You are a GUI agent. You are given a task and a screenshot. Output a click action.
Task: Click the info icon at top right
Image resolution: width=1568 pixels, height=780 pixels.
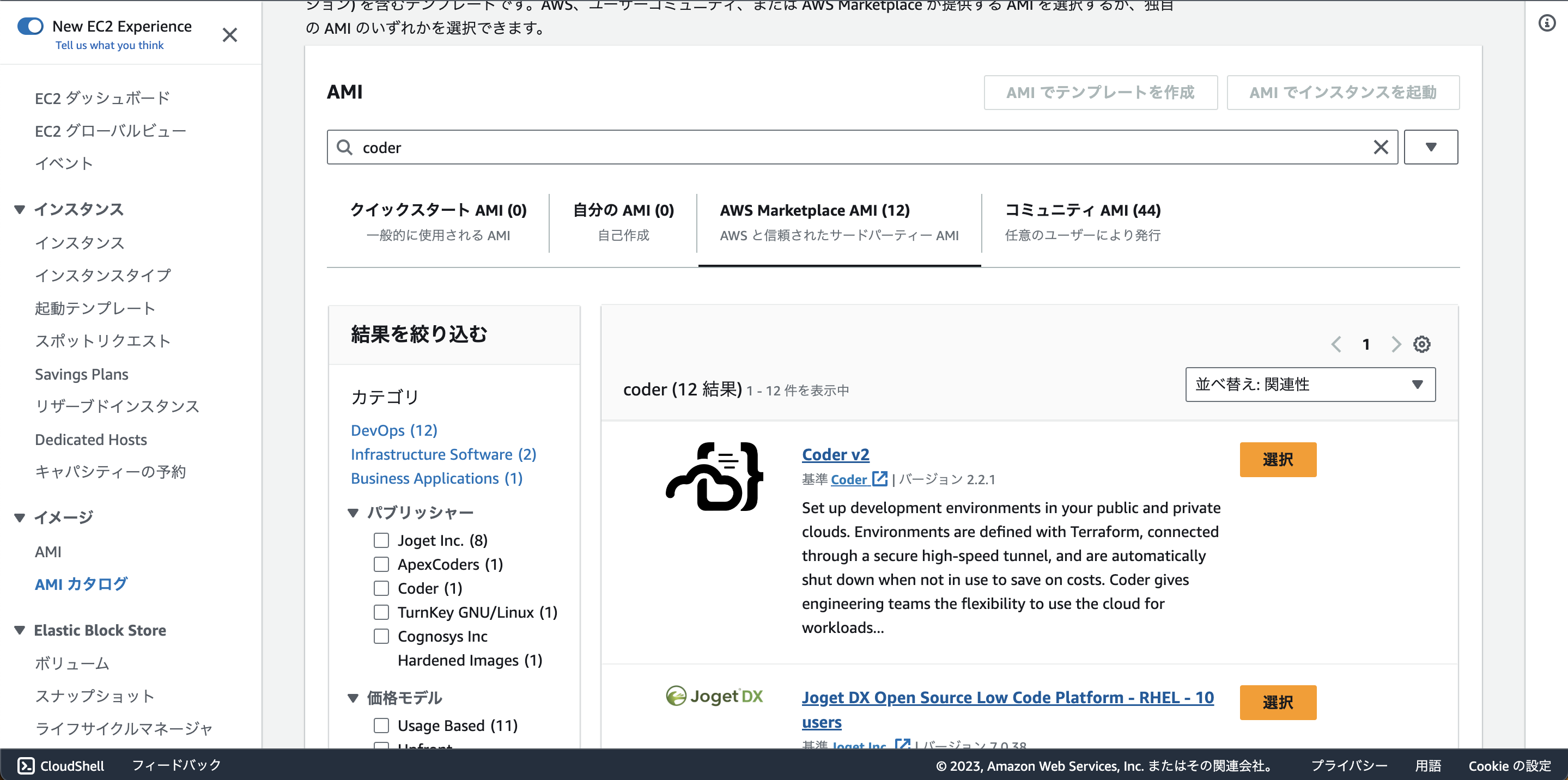[1547, 23]
